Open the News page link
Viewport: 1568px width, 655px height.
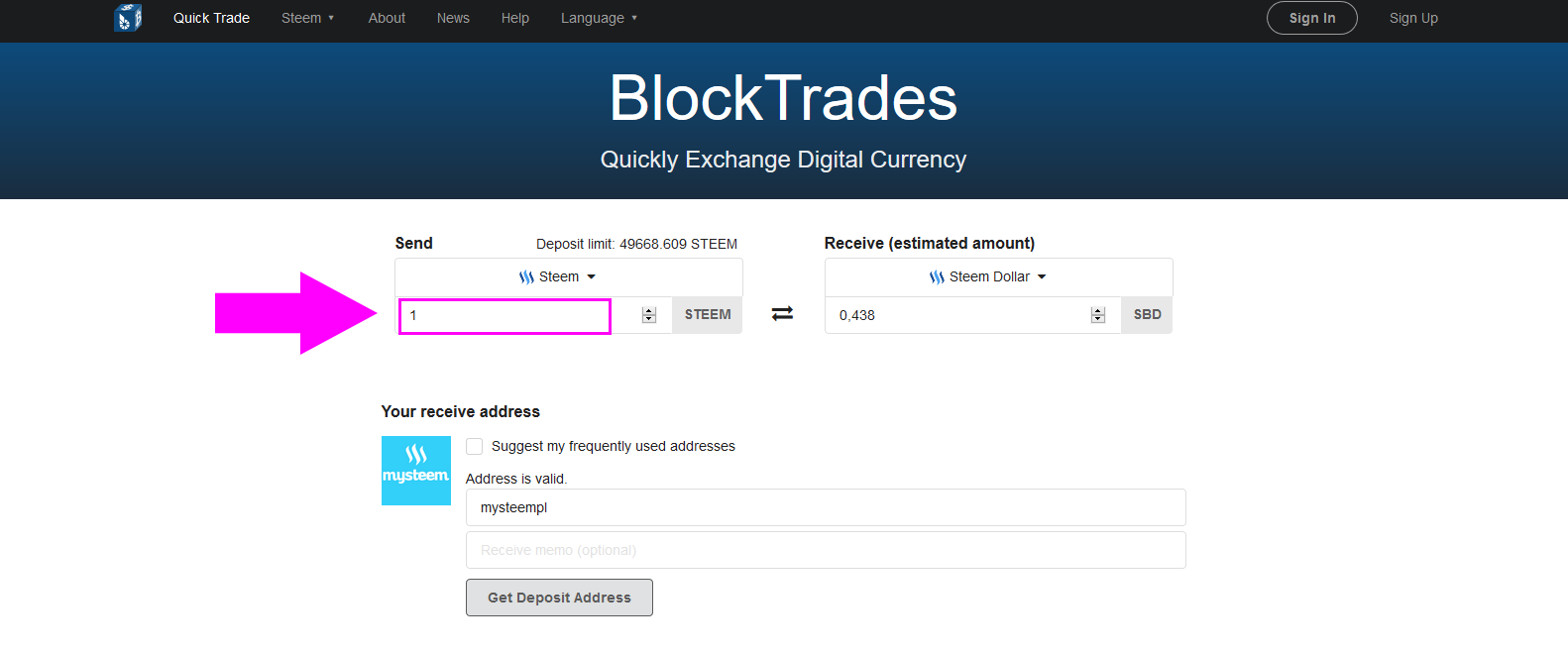(453, 18)
